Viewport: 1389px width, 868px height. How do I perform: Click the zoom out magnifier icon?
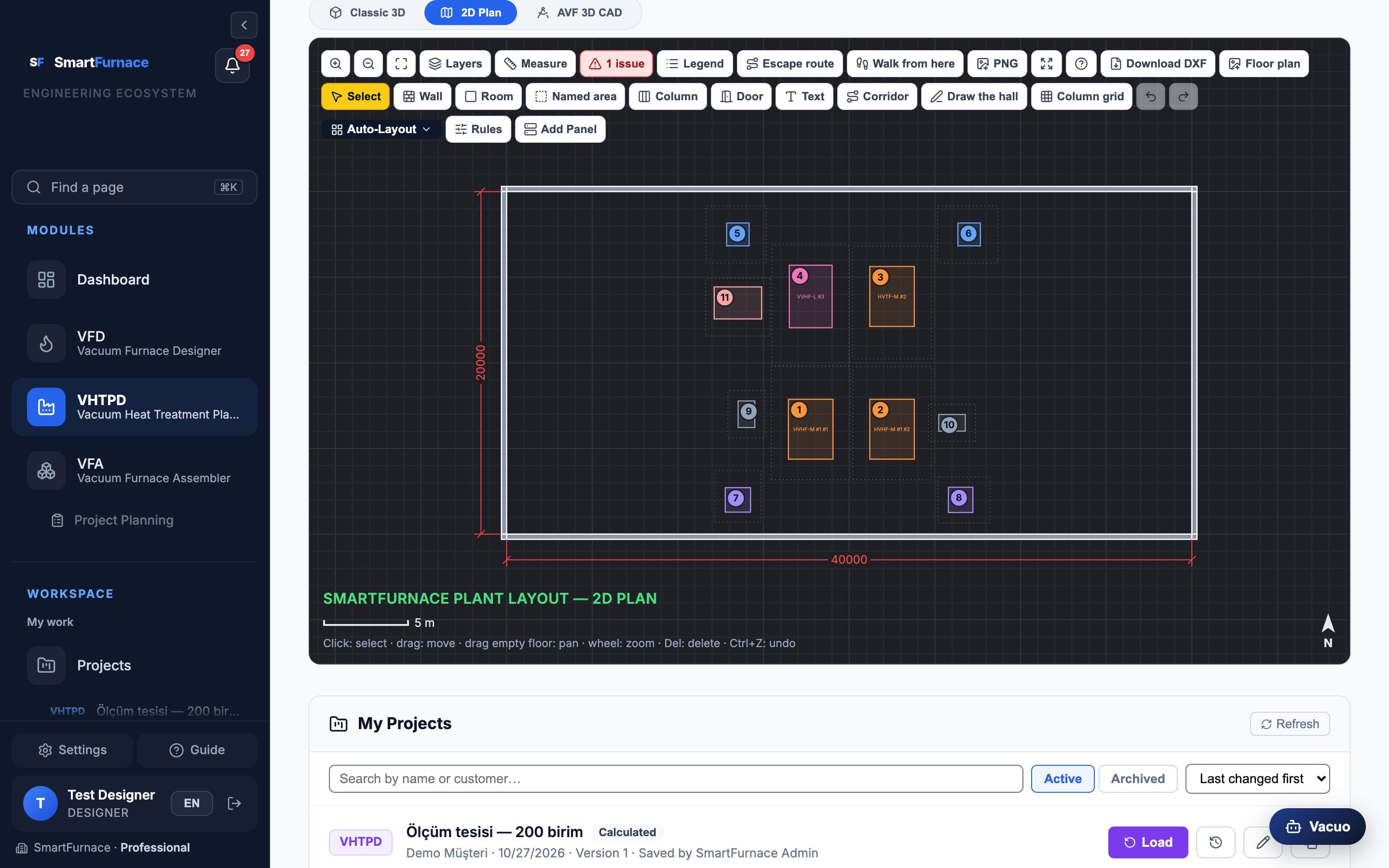tap(368, 64)
